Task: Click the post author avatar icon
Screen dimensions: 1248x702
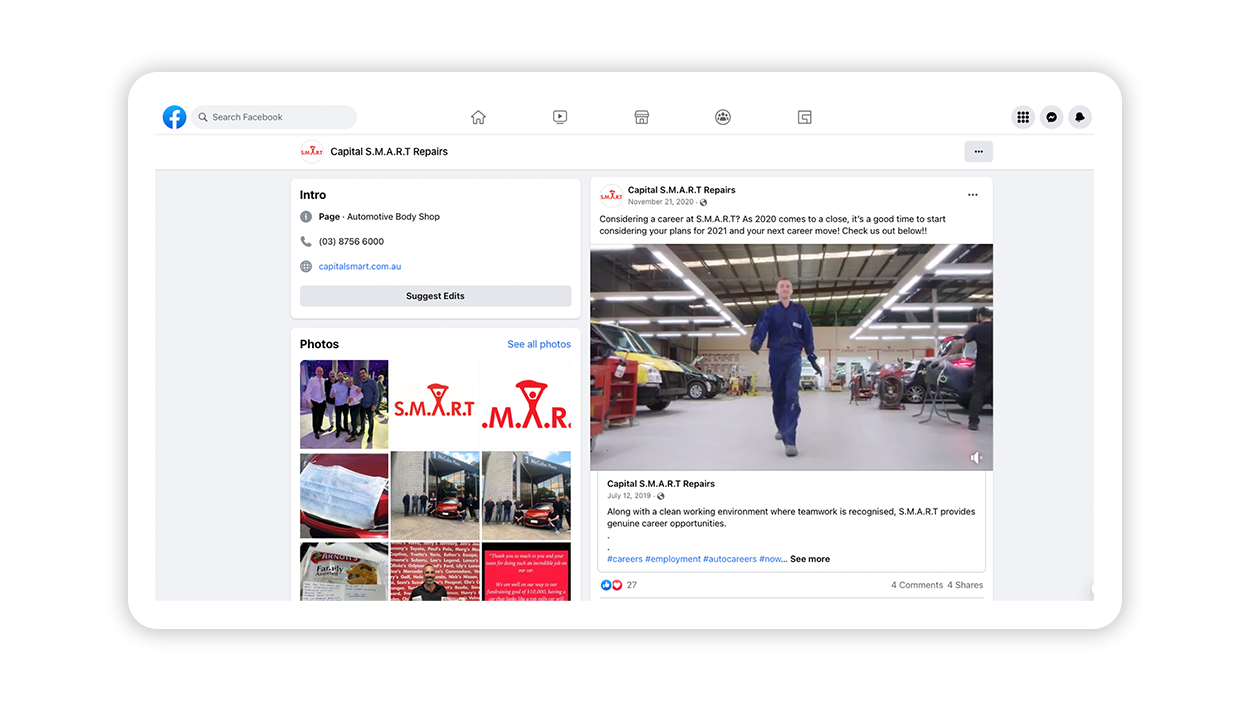Action: (x=611, y=195)
